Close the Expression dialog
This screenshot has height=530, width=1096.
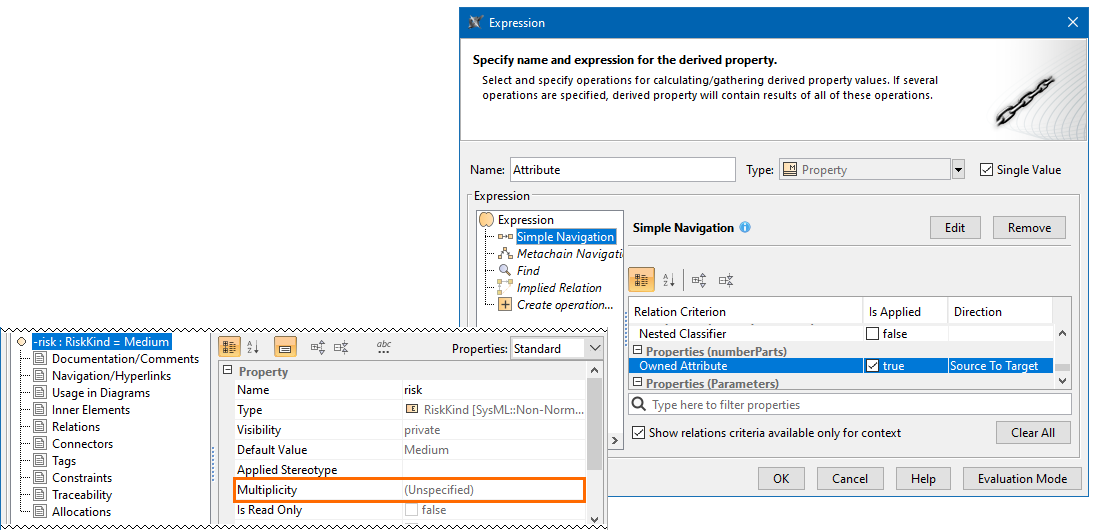1072,22
